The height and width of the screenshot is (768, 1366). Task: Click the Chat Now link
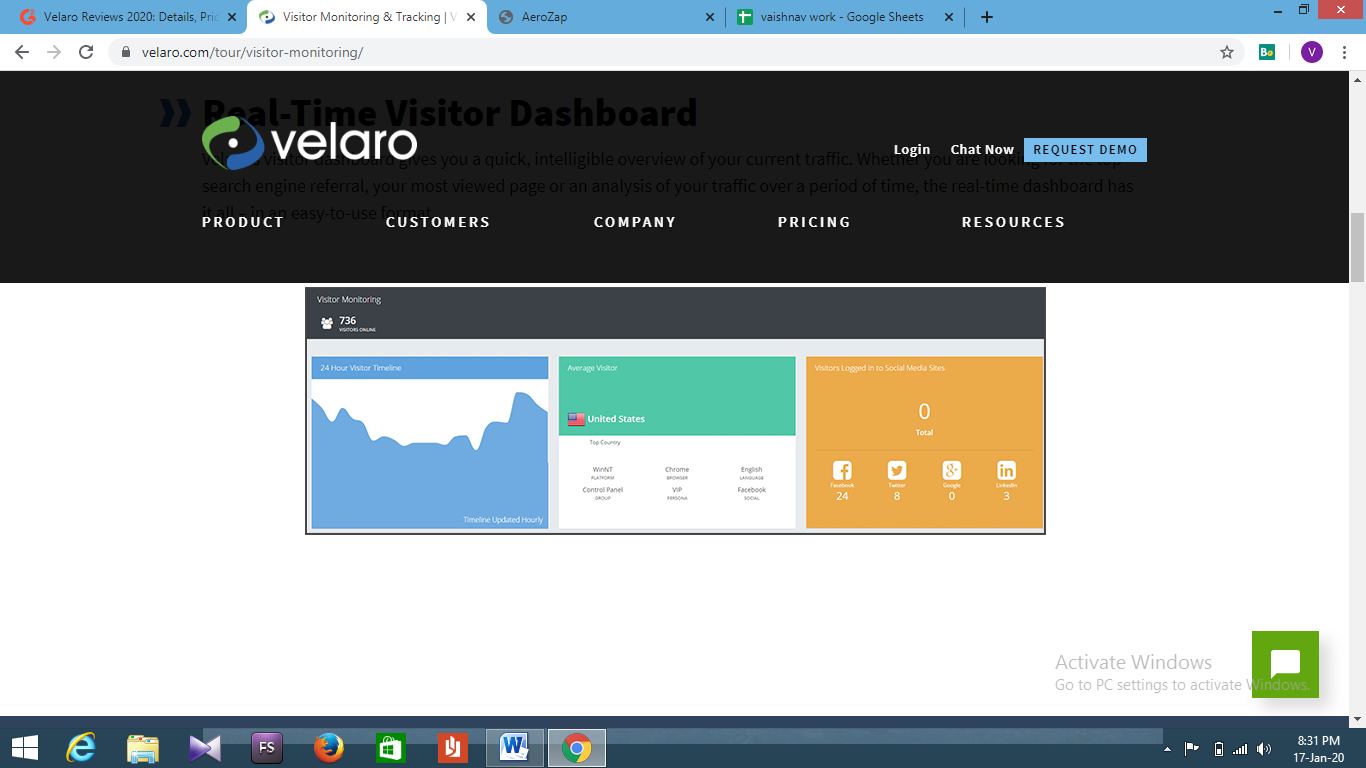tap(982, 150)
